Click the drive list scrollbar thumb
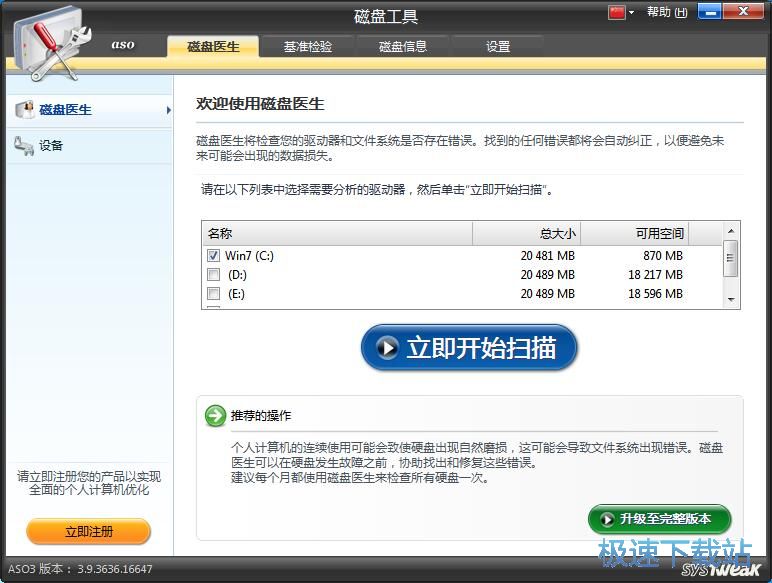This screenshot has height=583, width=772. click(731, 258)
